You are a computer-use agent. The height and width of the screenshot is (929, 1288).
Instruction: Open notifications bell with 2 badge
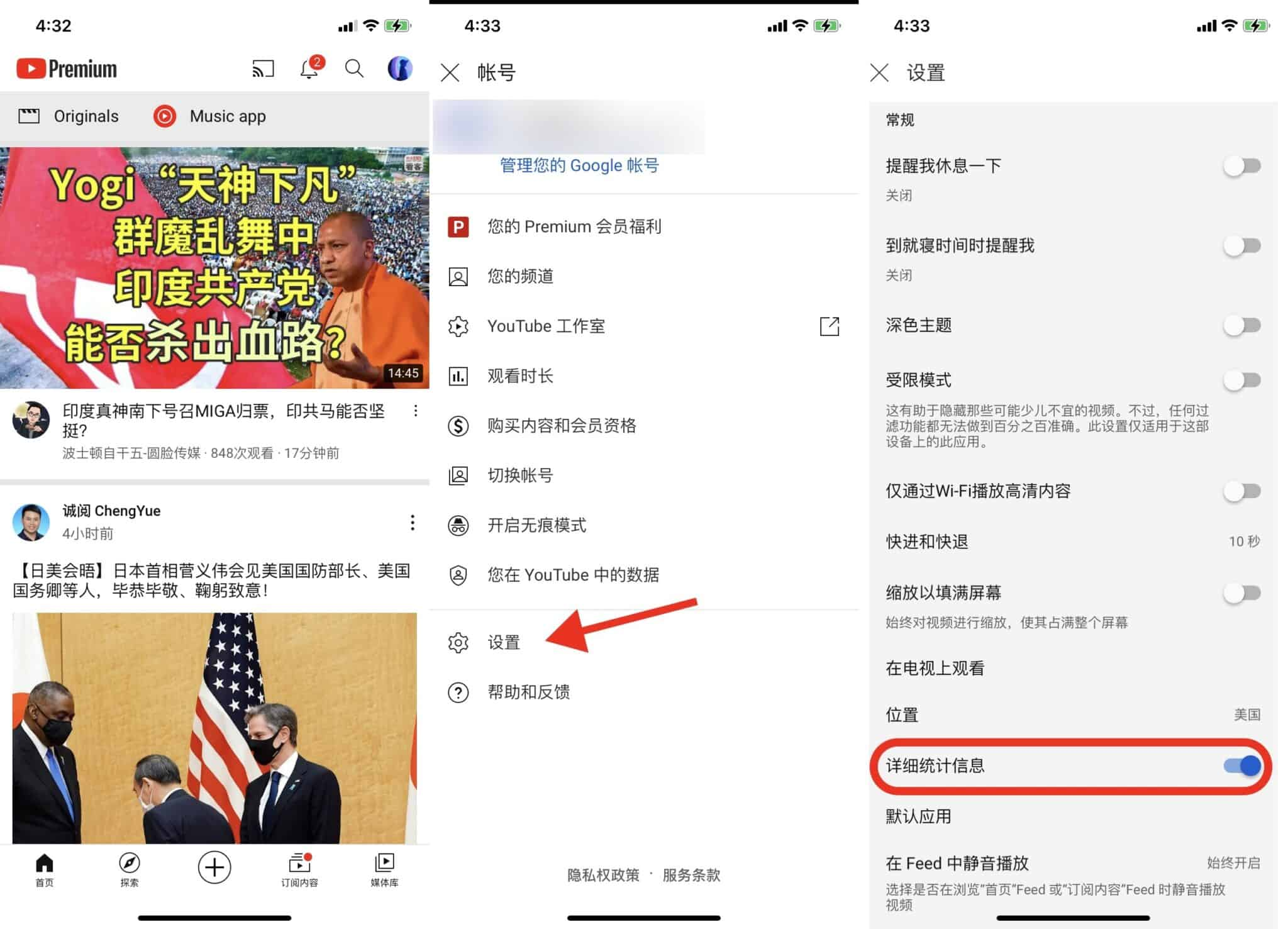point(310,68)
